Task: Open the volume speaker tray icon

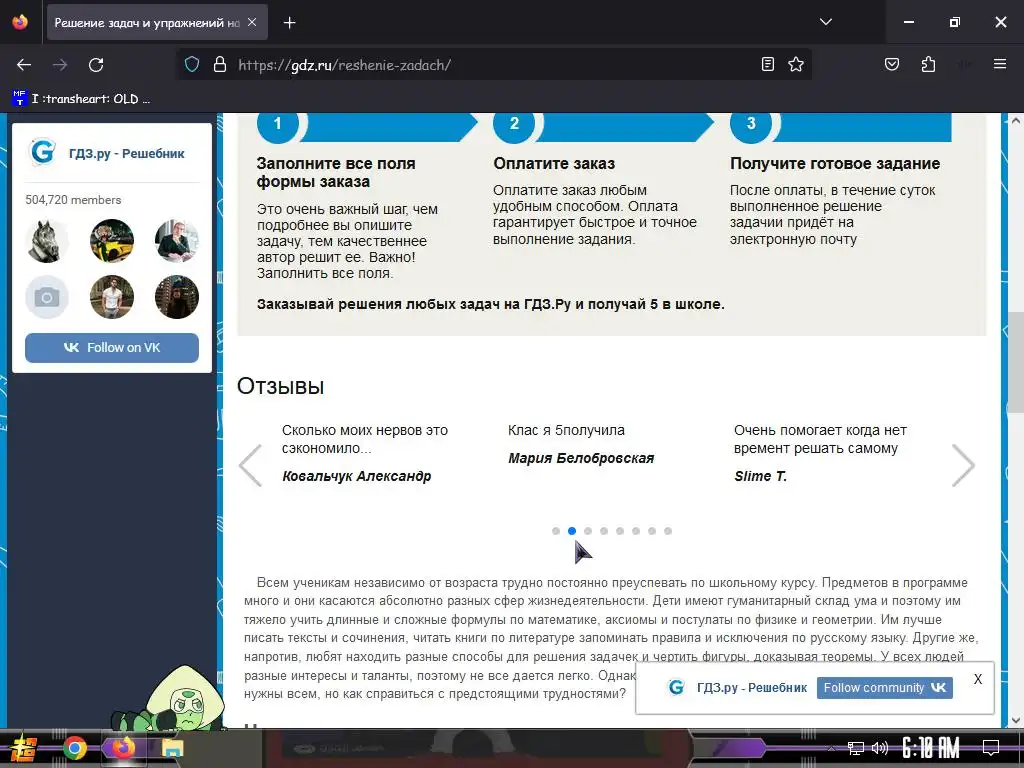Action: [x=880, y=748]
